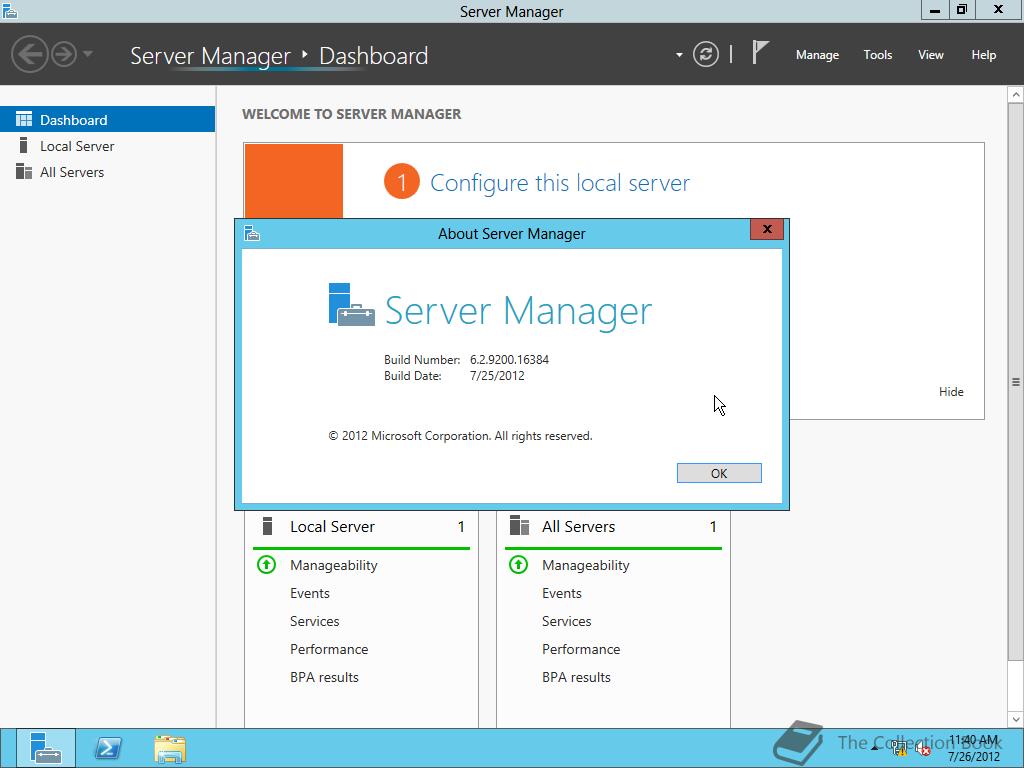
Task: Open navigation history dropdown beside forward arrow
Action: click(88, 54)
